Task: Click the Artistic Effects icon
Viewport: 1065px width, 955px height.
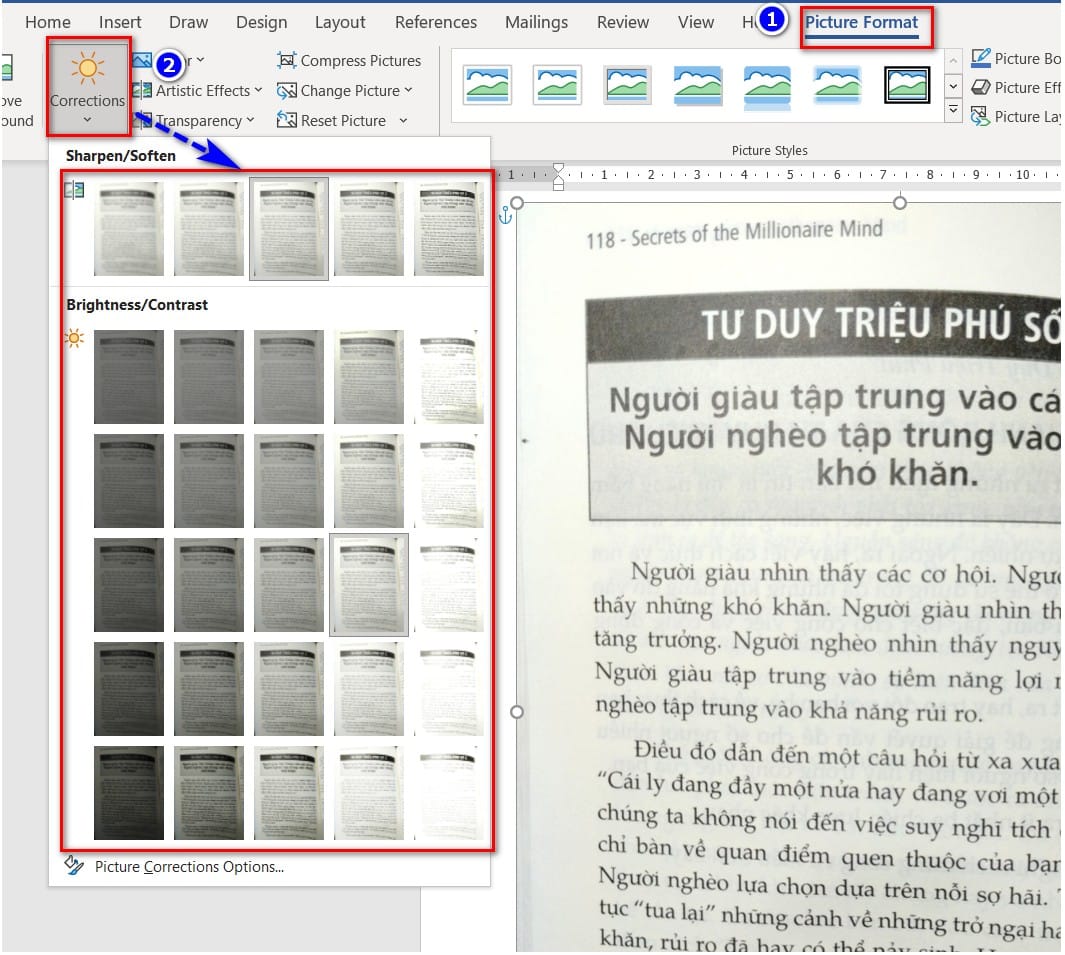Action: tap(142, 90)
